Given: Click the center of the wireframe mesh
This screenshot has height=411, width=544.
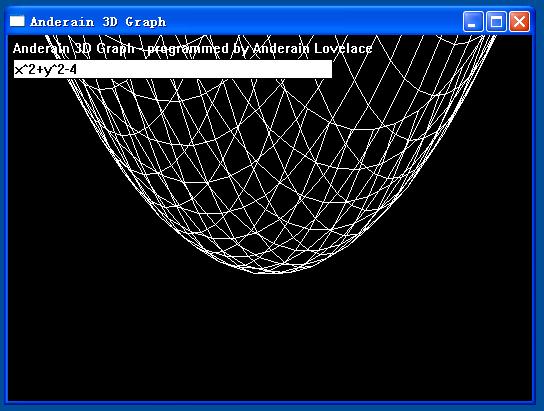Looking at the screenshot, I should tap(271, 166).
